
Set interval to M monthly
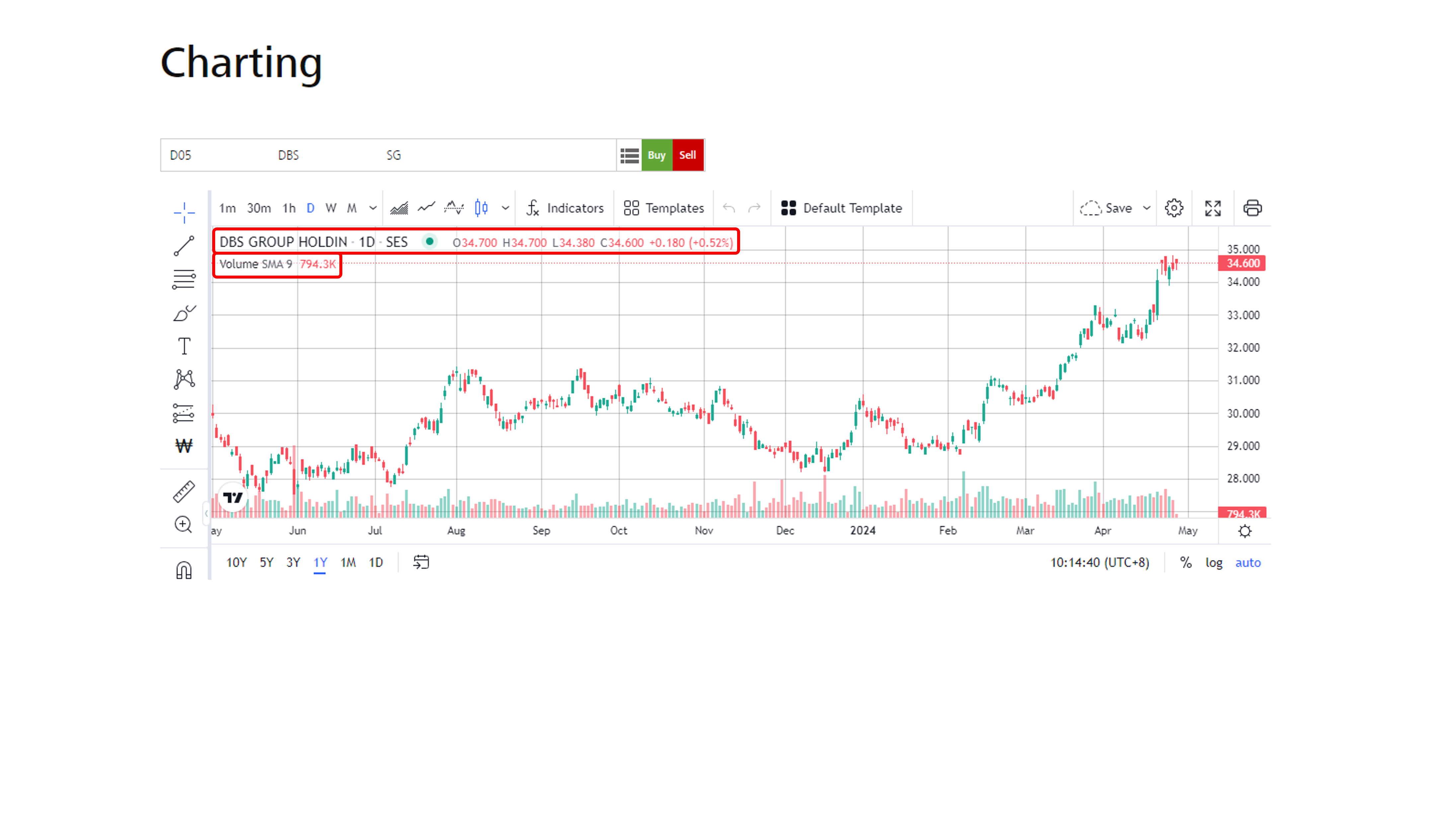click(352, 208)
